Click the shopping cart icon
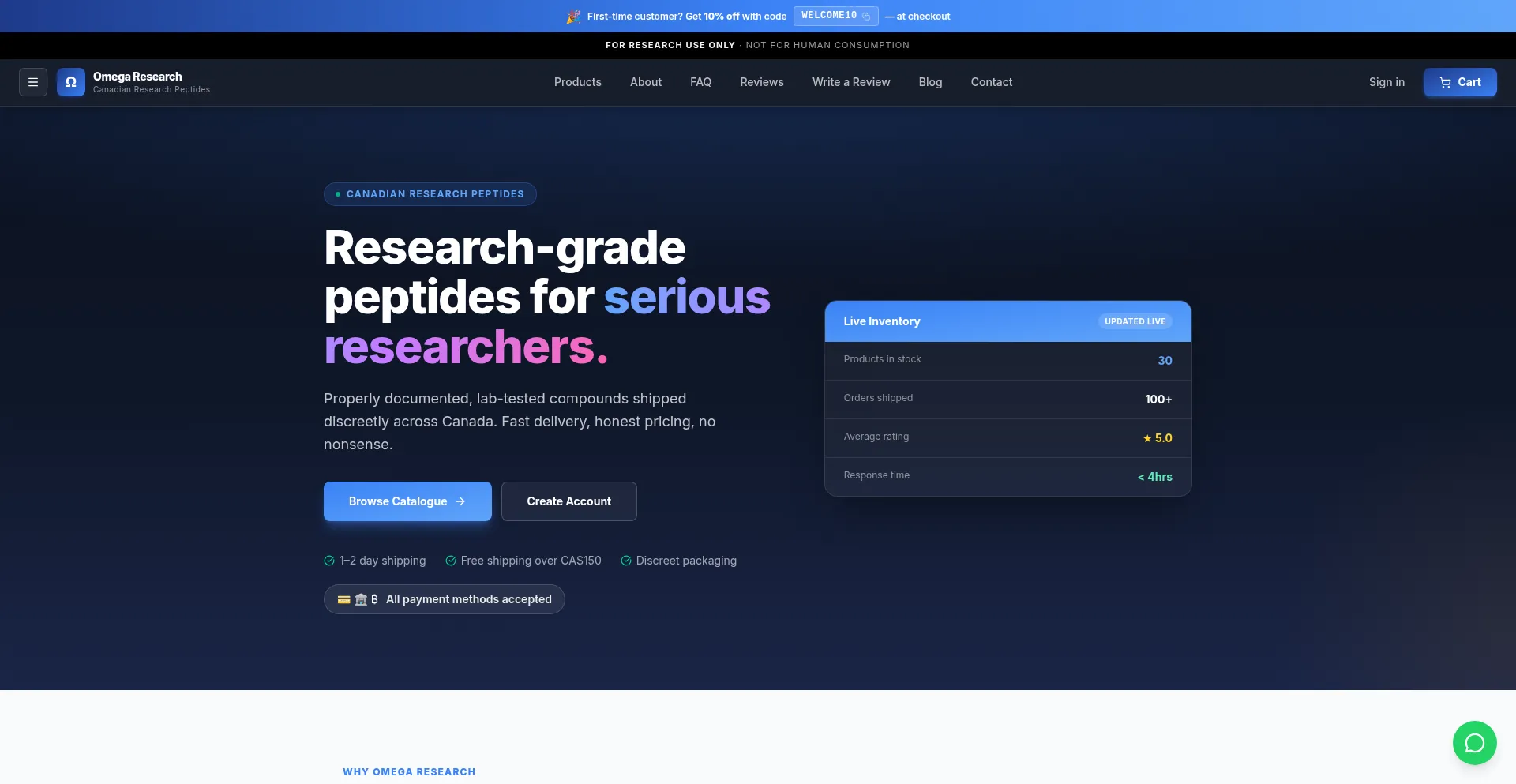This screenshot has height=784, width=1516. tap(1445, 82)
